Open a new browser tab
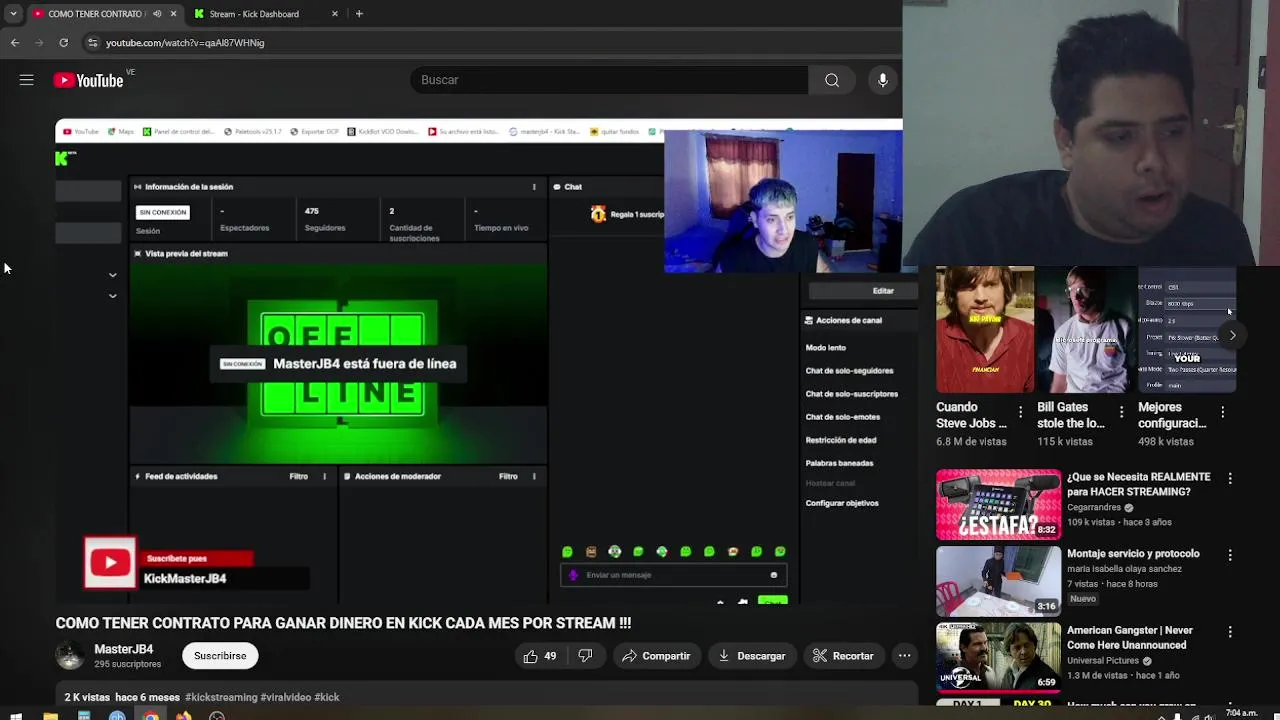This screenshot has height=720, width=1280. tap(359, 14)
